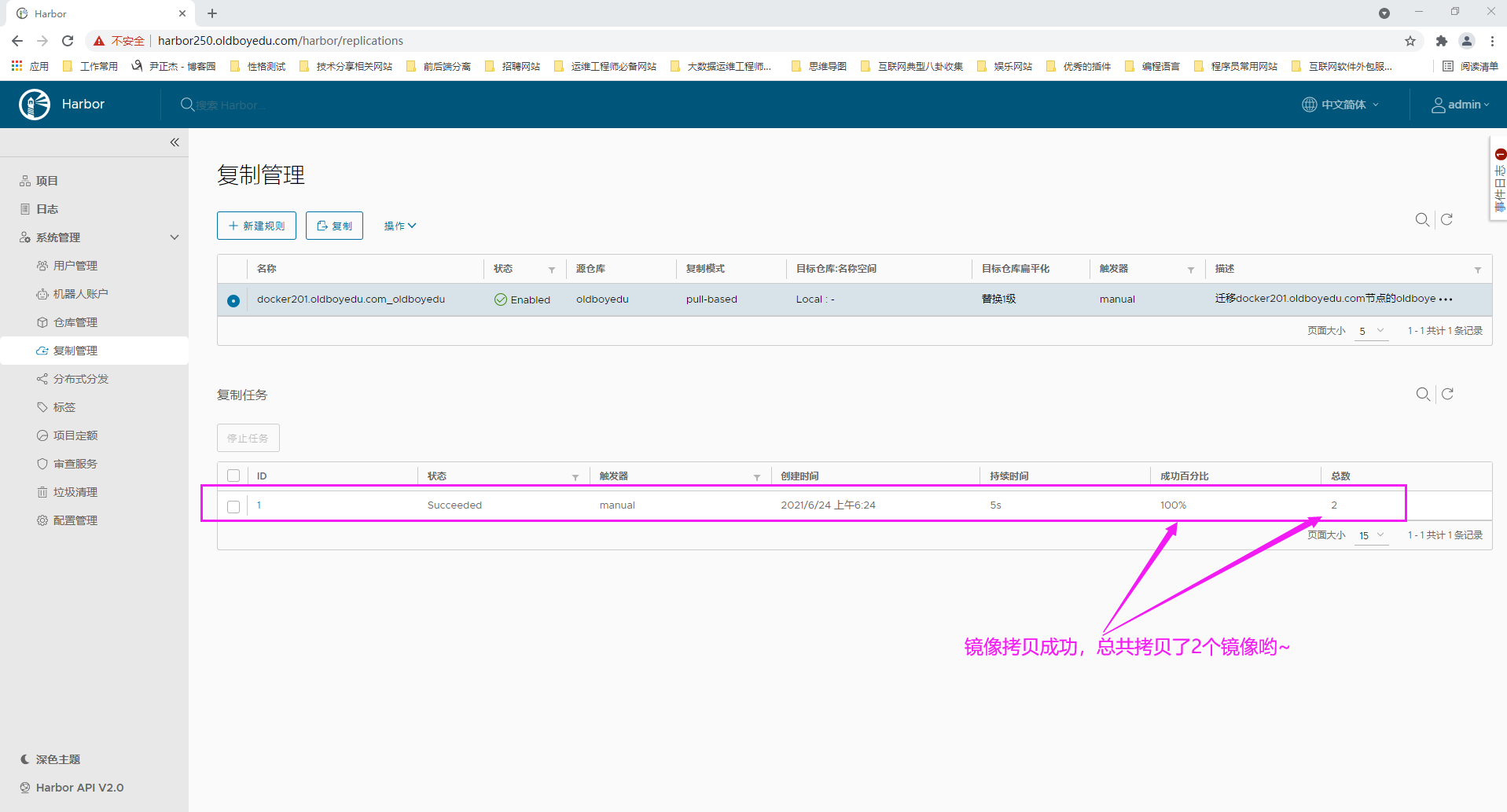Go to 垃圾清理 in the sidebar
The width and height of the screenshot is (1507, 812).
click(75, 492)
